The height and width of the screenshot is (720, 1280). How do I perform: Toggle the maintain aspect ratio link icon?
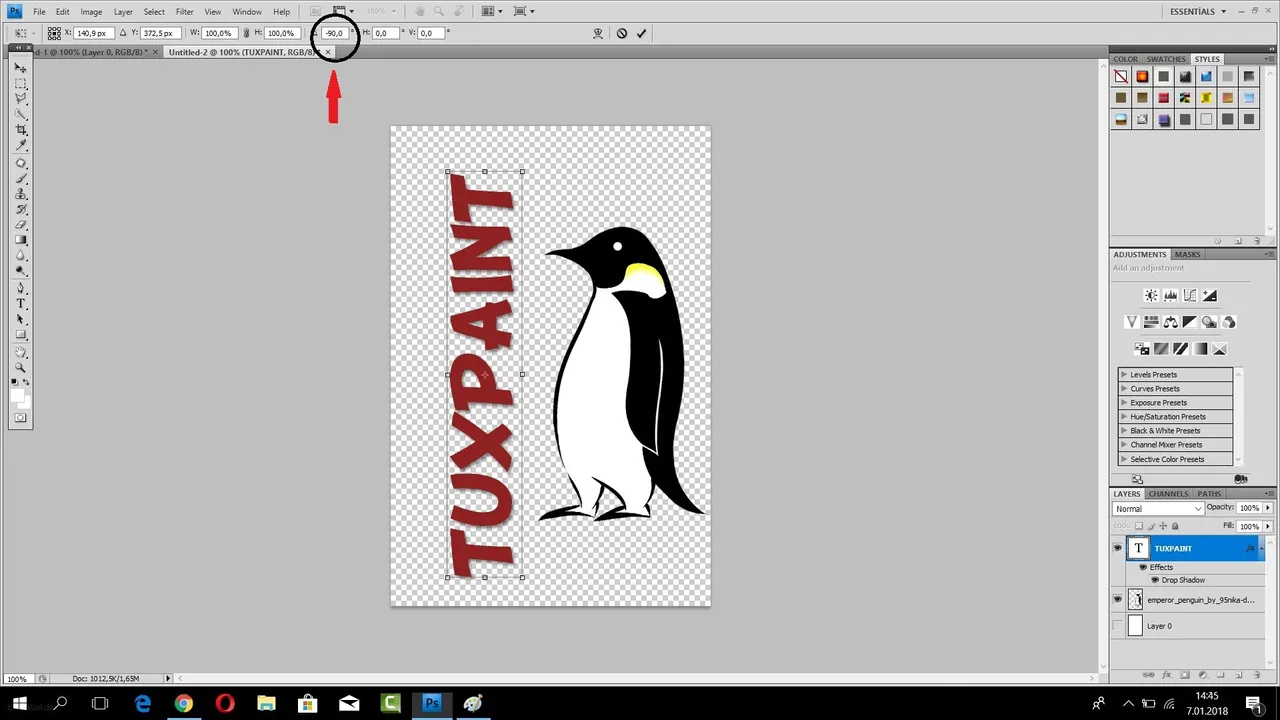[247, 33]
